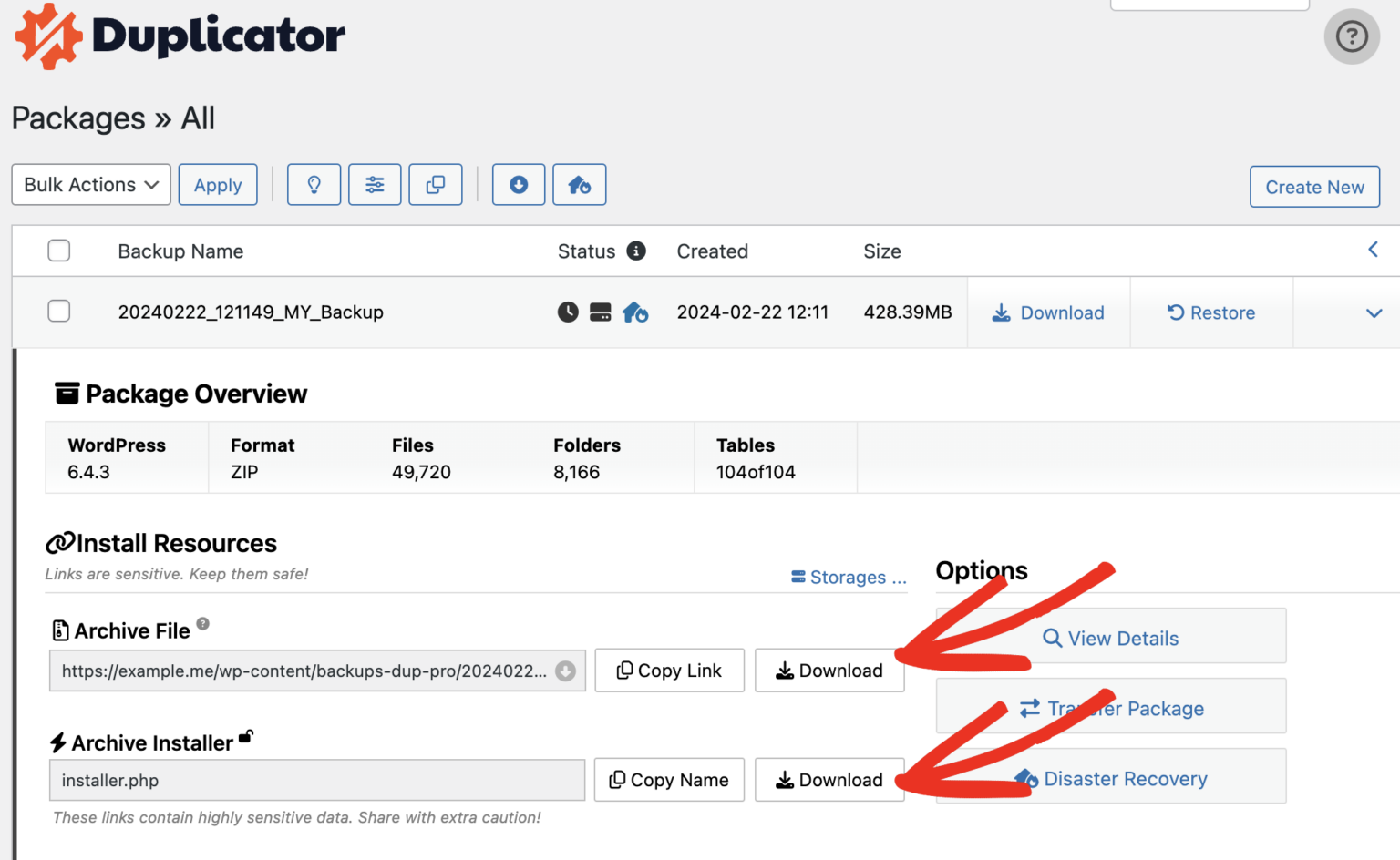1400x860 pixels.
Task: Click the Duplicator logo
Action: pyautogui.click(x=180, y=36)
